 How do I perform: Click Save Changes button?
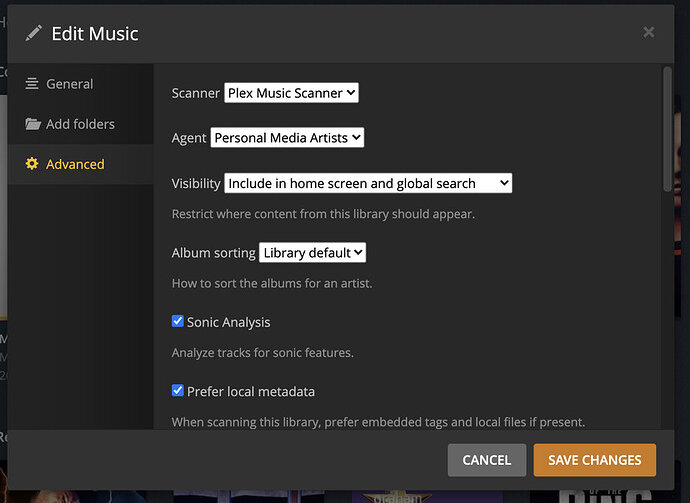coord(594,460)
